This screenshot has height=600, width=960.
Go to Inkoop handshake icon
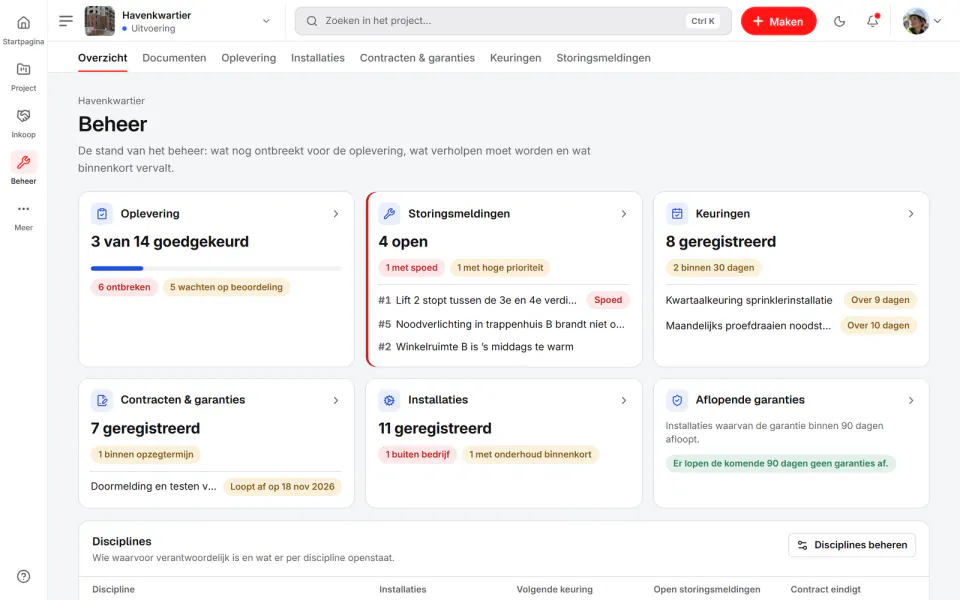tap(23, 123)
